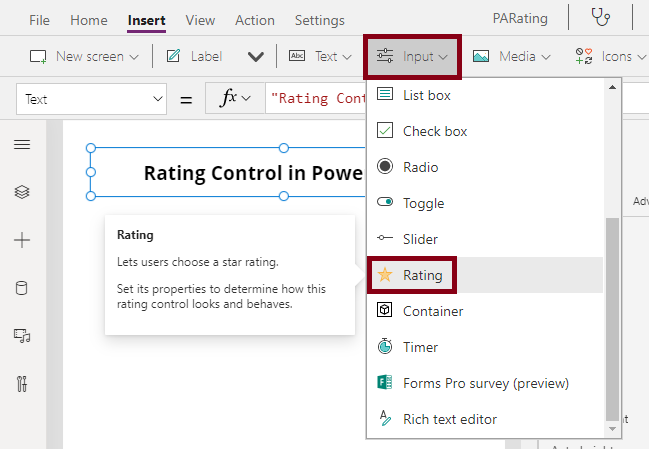Click the Media picture icon
This screenshot has height=451, width=649.
(x=481, y=56)
